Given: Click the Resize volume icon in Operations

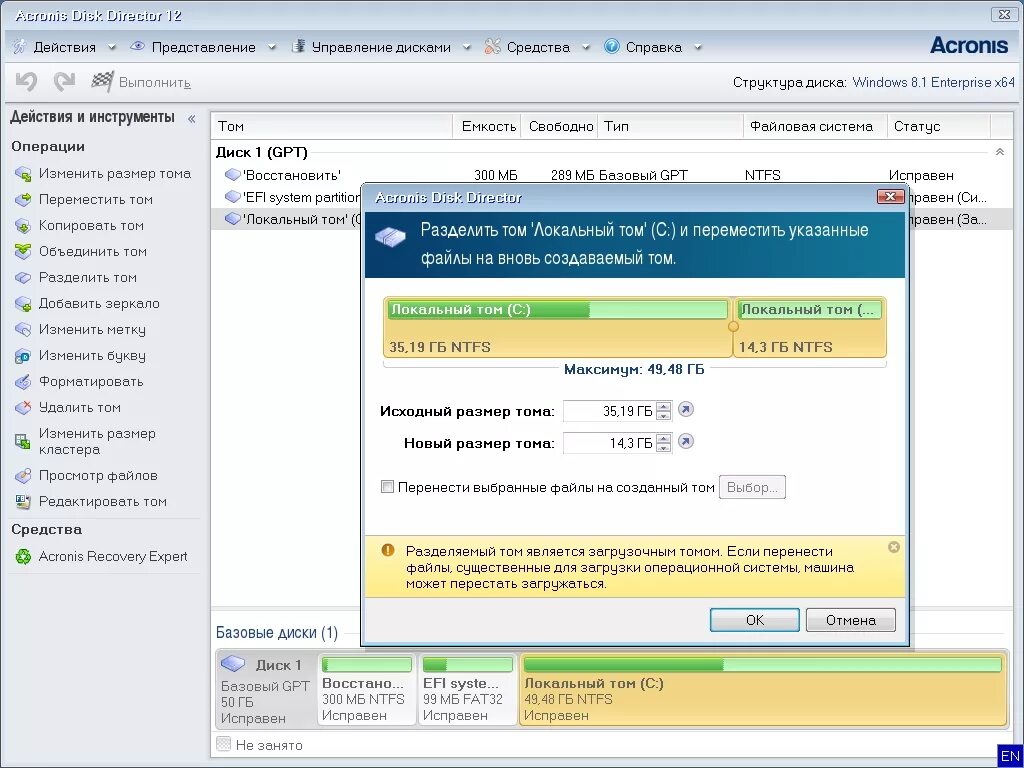Looking at the screenshot, I should 23,174.
